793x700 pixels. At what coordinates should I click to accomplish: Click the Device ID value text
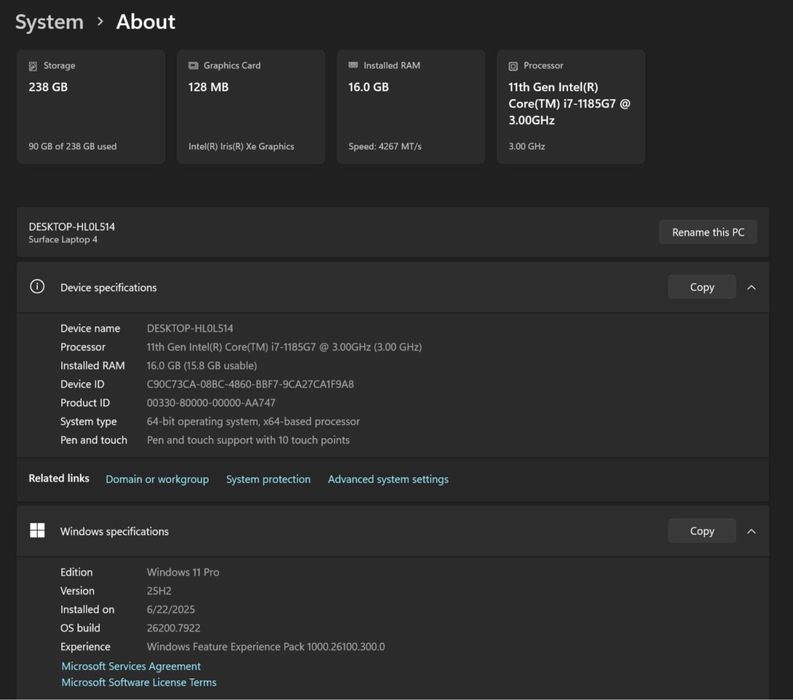[250, 384]
